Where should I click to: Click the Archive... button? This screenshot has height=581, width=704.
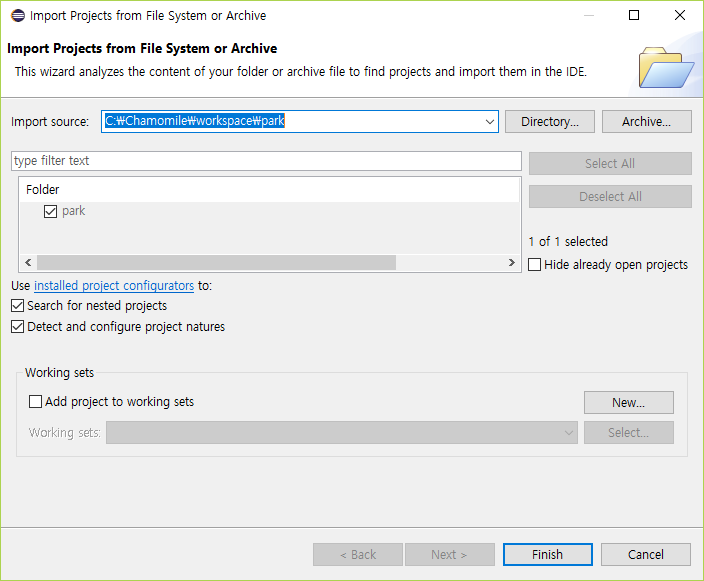pos(646,122)
